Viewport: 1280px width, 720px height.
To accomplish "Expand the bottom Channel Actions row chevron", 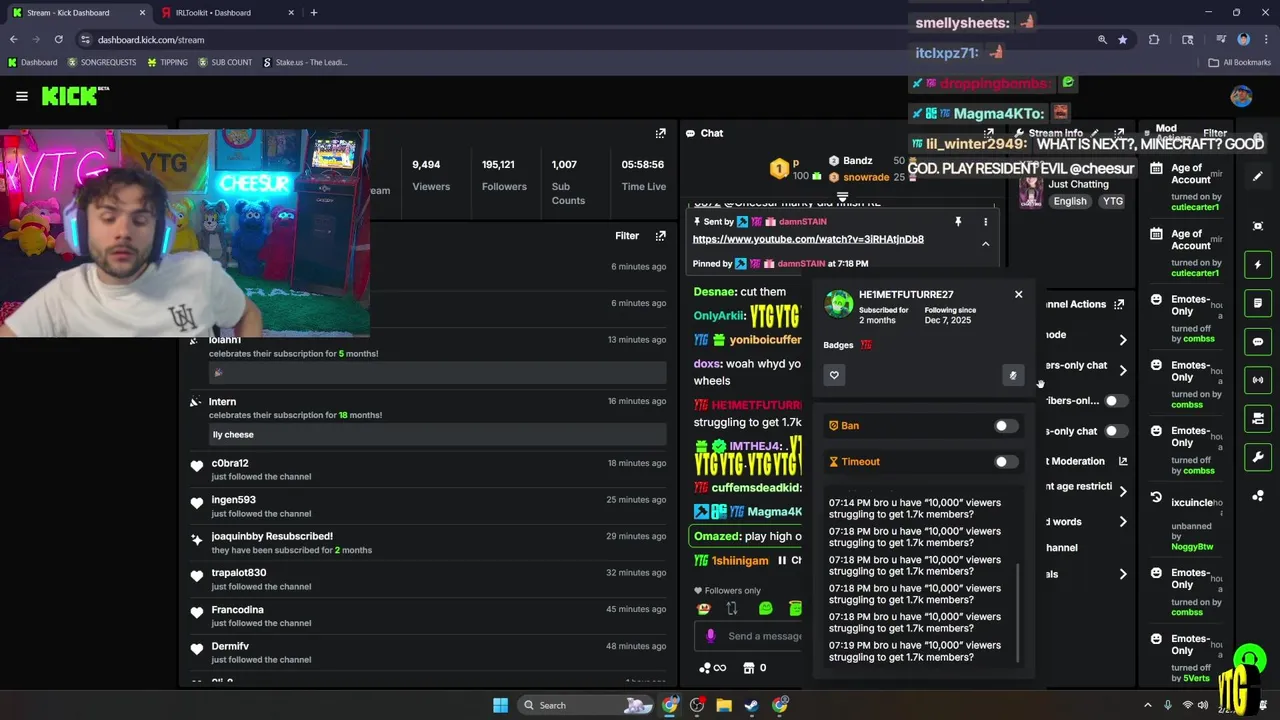I will pyautogui.click(x=1122, y=574).
